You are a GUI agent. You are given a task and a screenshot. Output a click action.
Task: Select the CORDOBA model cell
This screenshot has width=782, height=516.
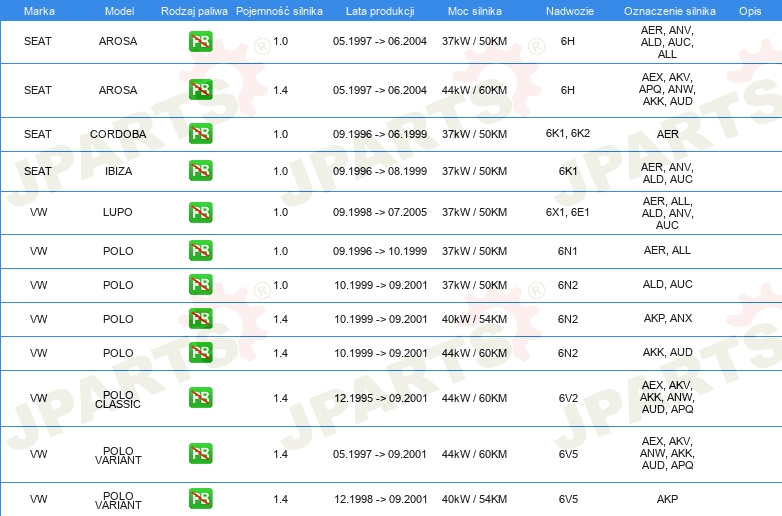tap(118, 134)
